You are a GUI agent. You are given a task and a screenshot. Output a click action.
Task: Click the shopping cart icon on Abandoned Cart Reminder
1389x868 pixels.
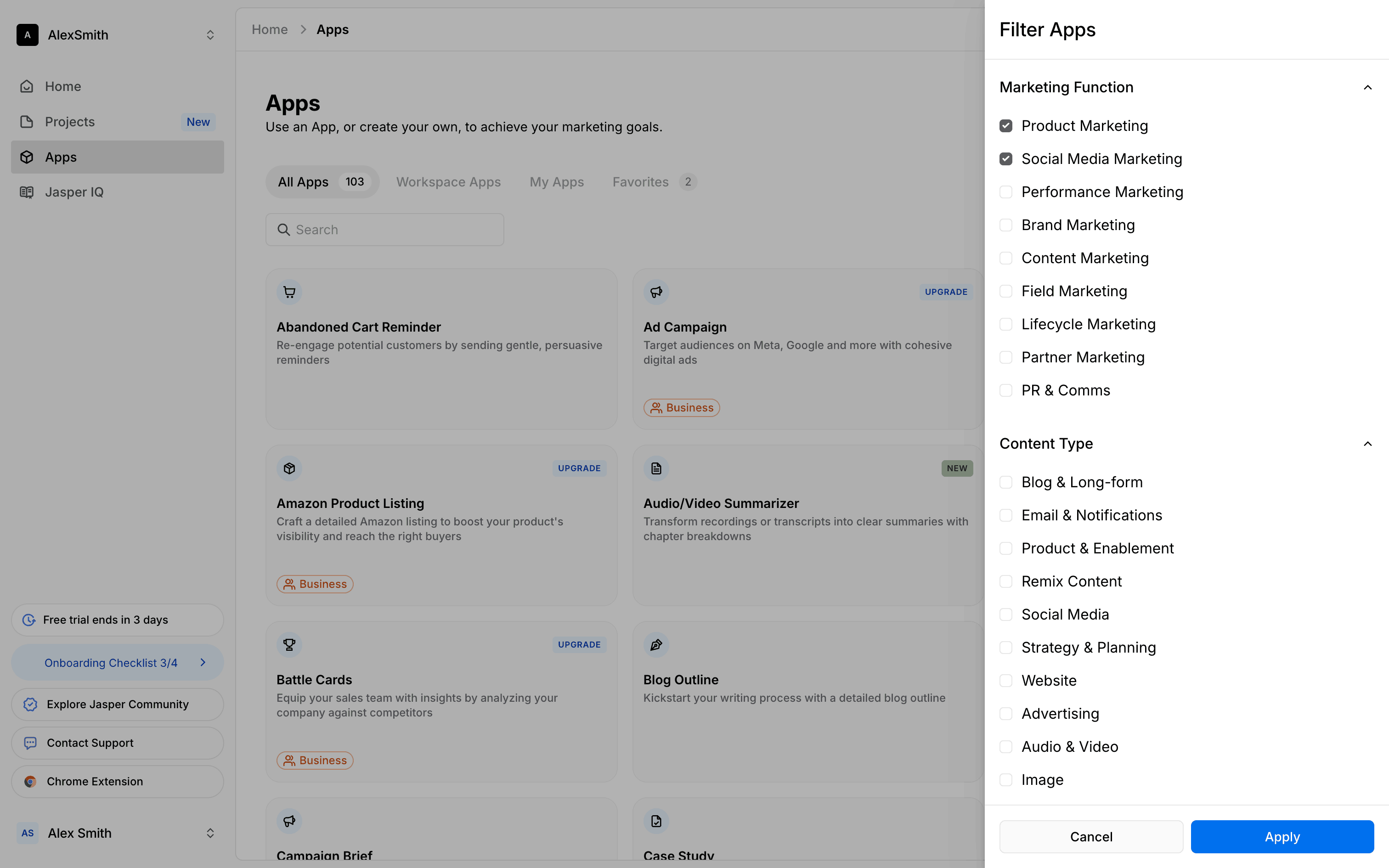coord(289,292)
